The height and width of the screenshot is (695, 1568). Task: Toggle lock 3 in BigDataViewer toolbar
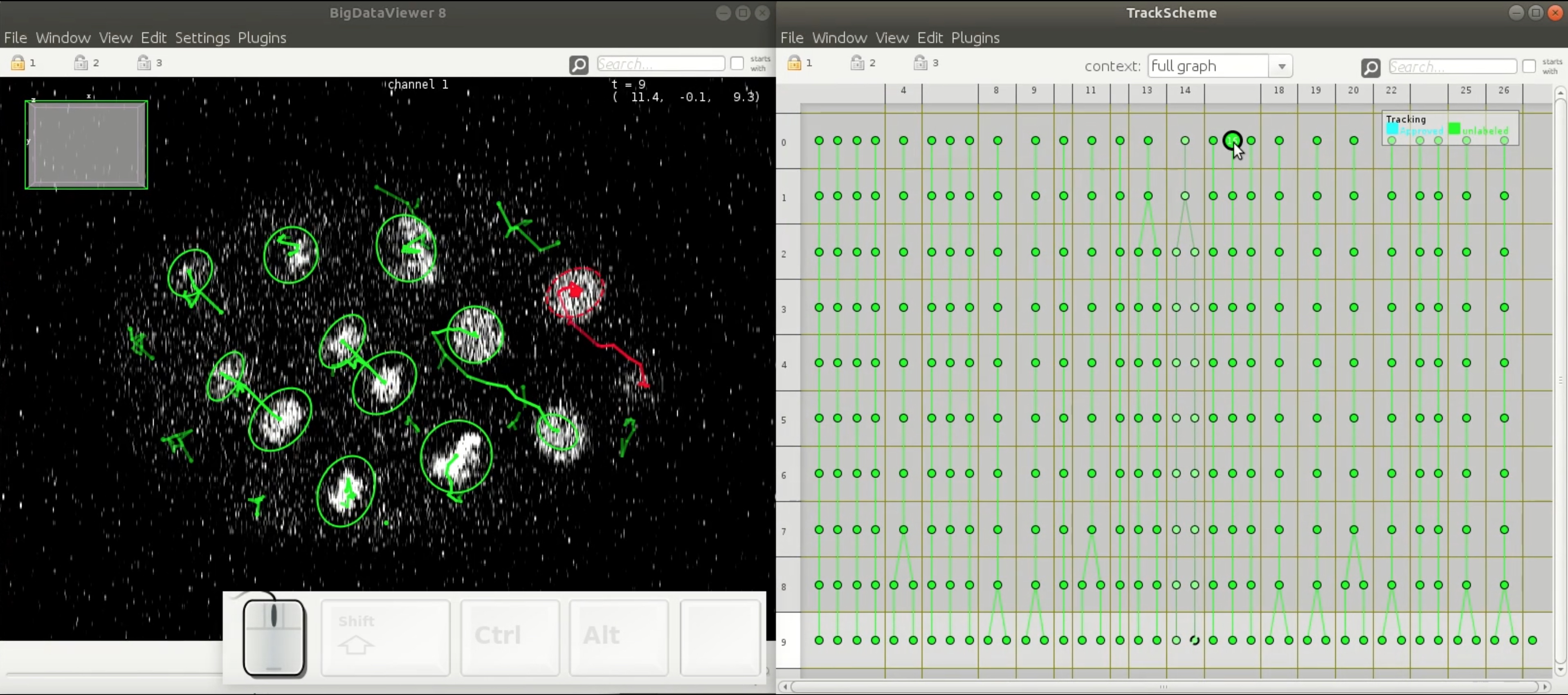[144, 63]
